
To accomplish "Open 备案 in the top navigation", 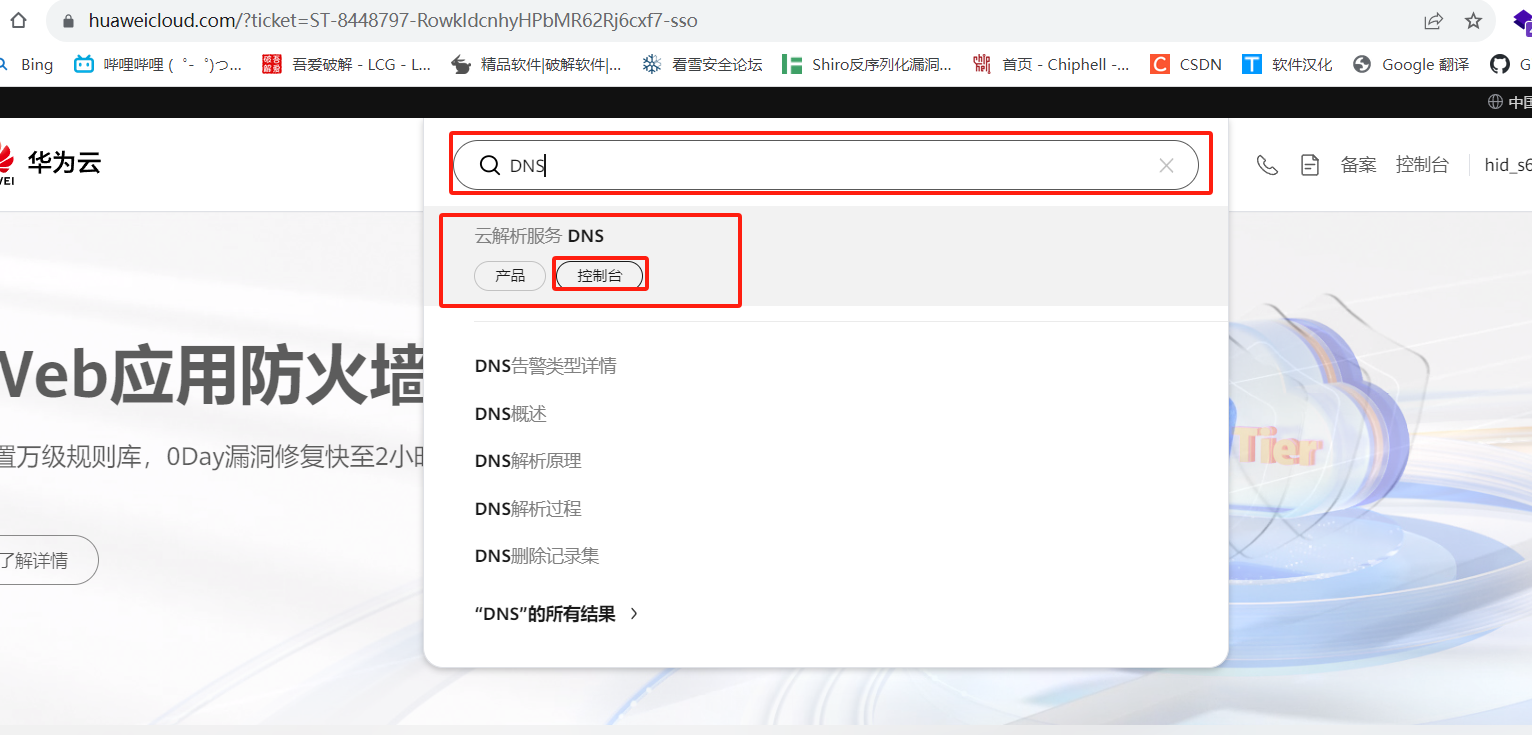I will 1358,165.
